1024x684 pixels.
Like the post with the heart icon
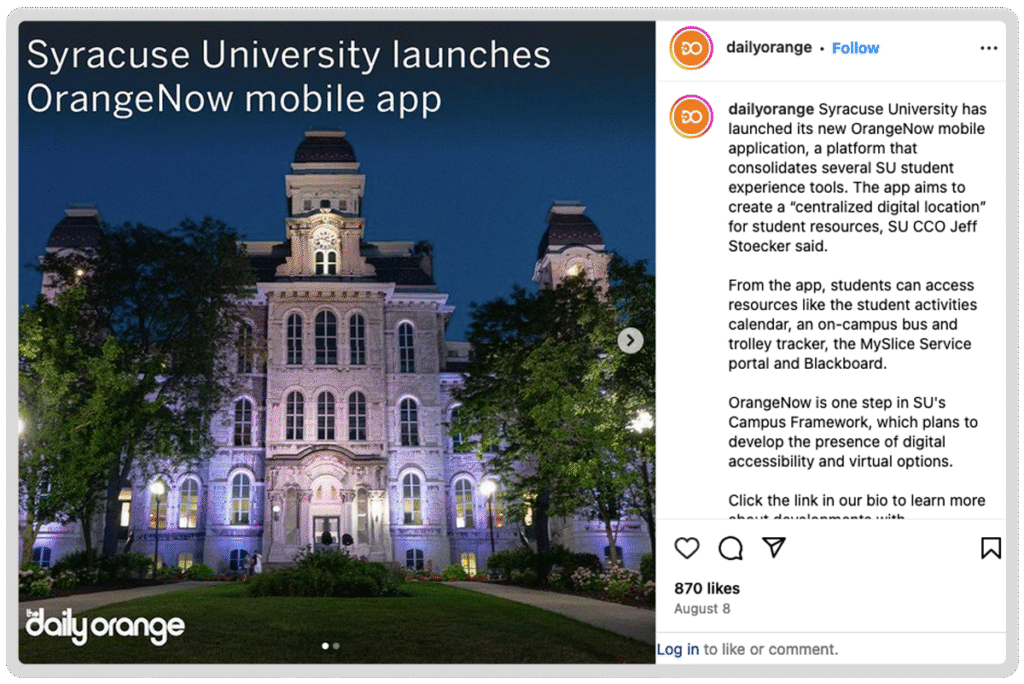click(686, 548)
